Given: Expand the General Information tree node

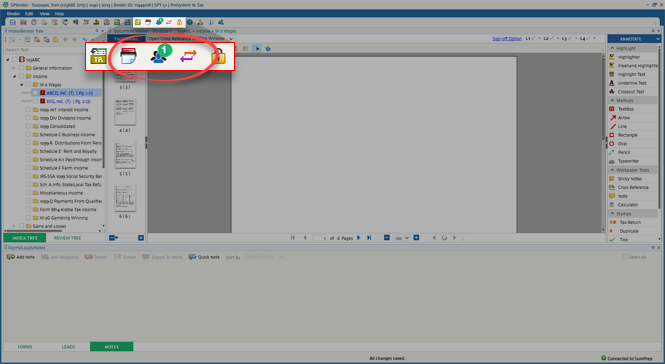Looking at the screenshot, I should coord(14,68).
